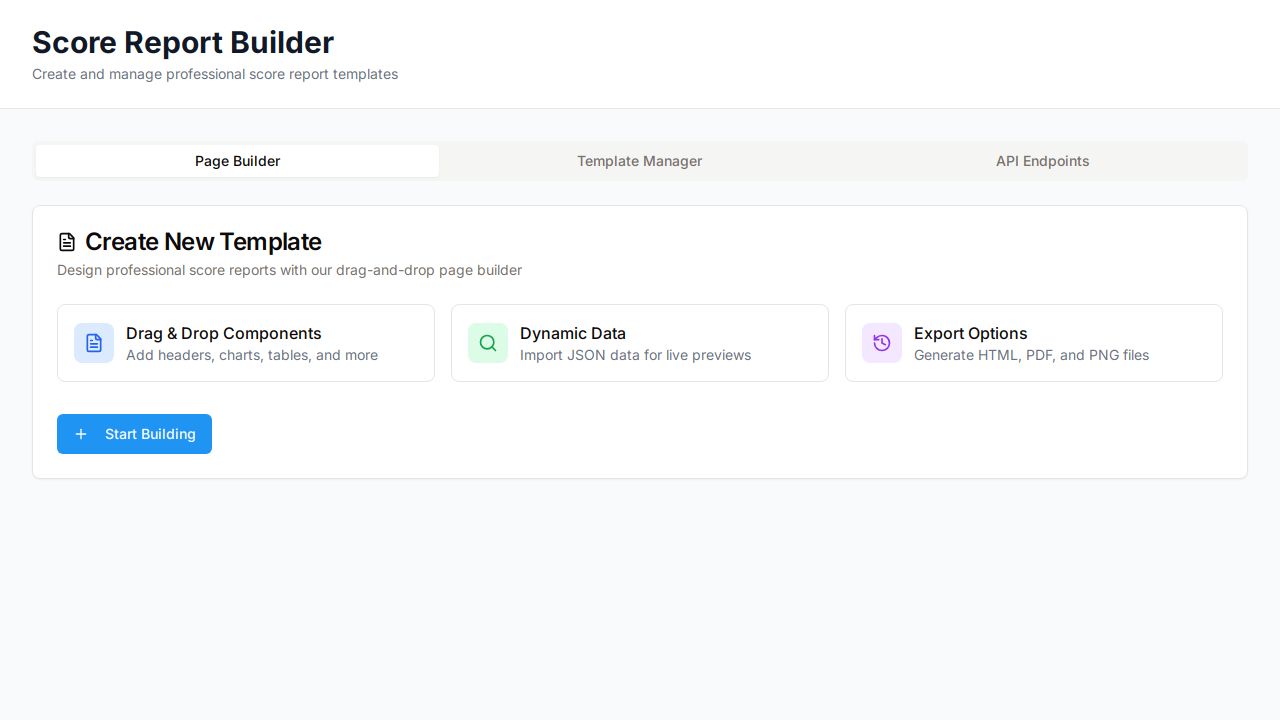Click the drag-and-drop page builder description line
Viewport: 1280px width, 720px height.
[289, 270]
